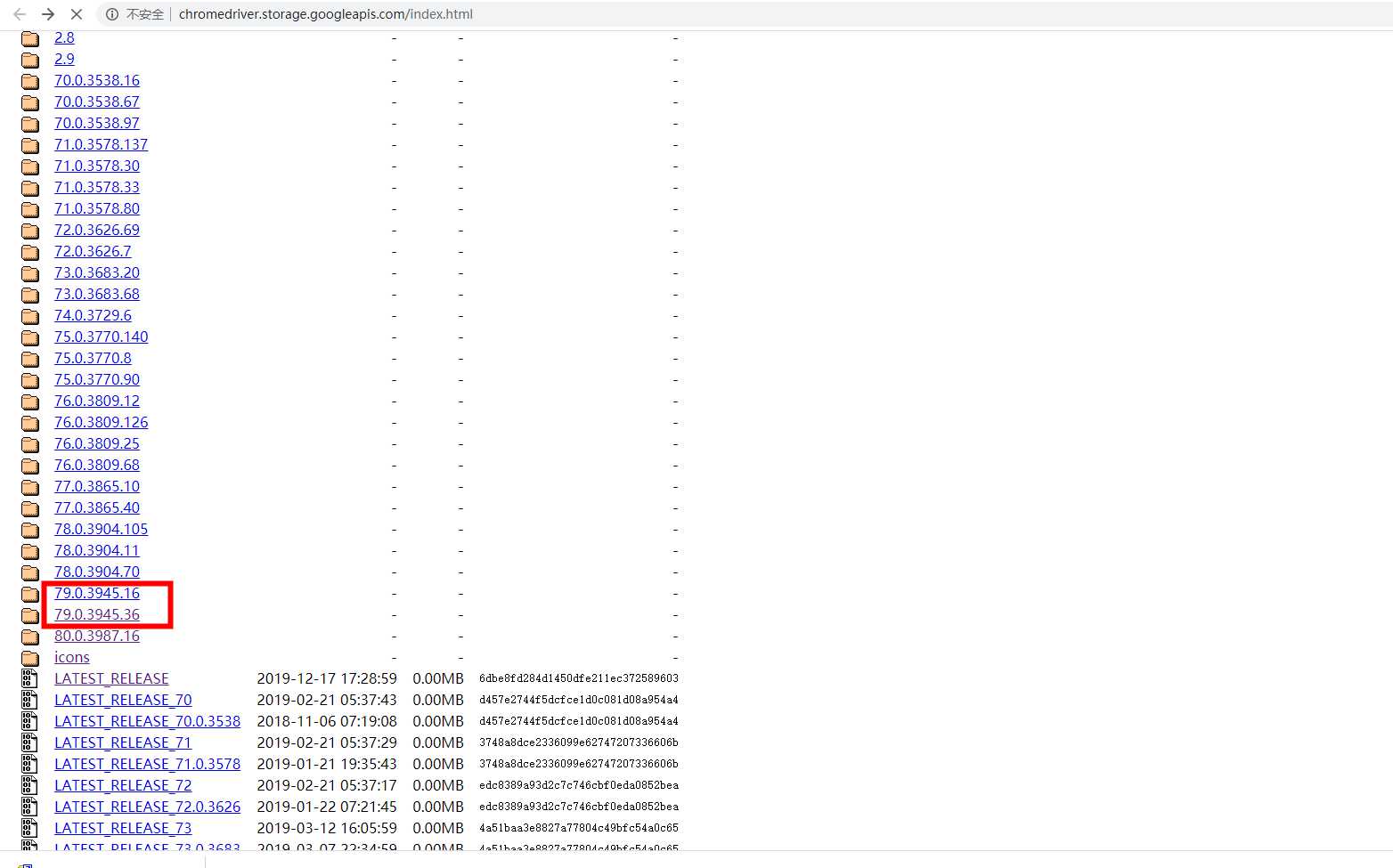Click folder icon beside 71.0.3578.137
Screen dimensions: 1393x868
coord(30,145)
